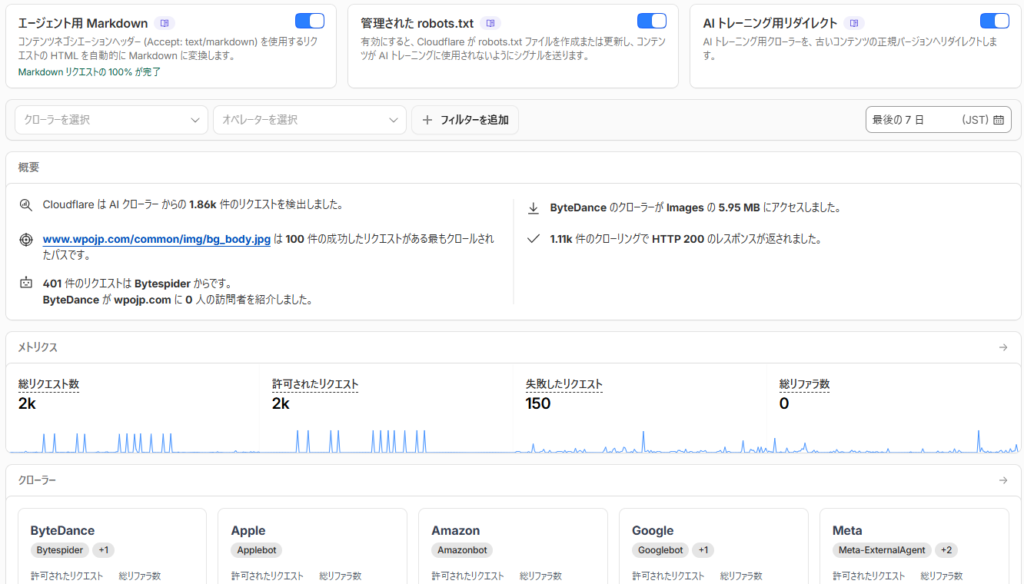This screenshot has height=584, width=1024.
Task: Click 総リファラ数 metric label in メトリクス
Action: tap(804, 384)
